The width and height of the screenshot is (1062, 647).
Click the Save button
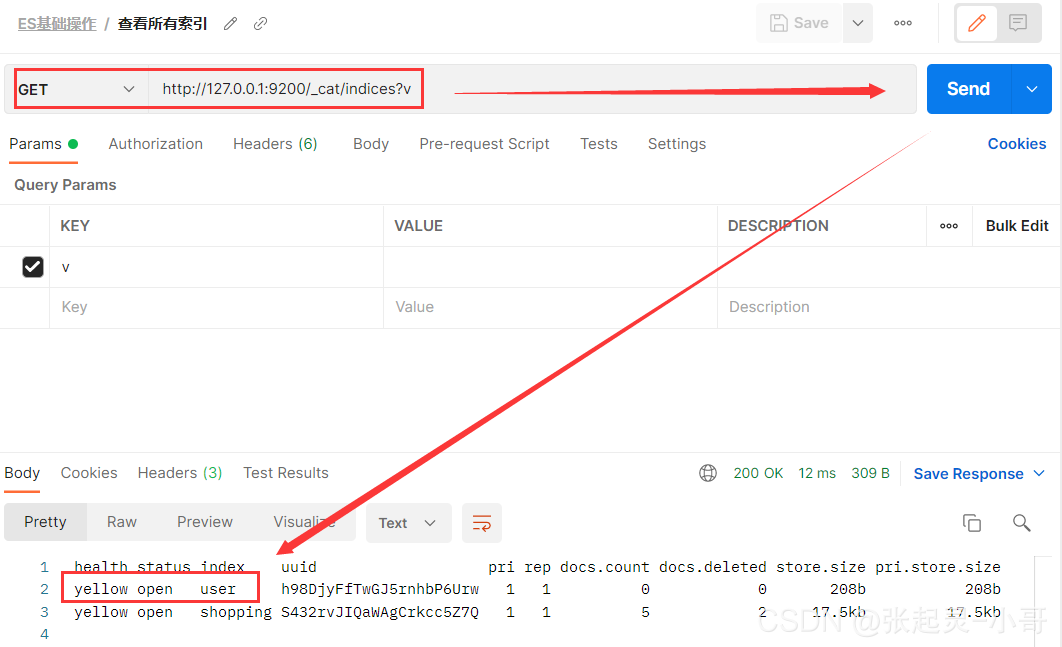click(799, 23)
